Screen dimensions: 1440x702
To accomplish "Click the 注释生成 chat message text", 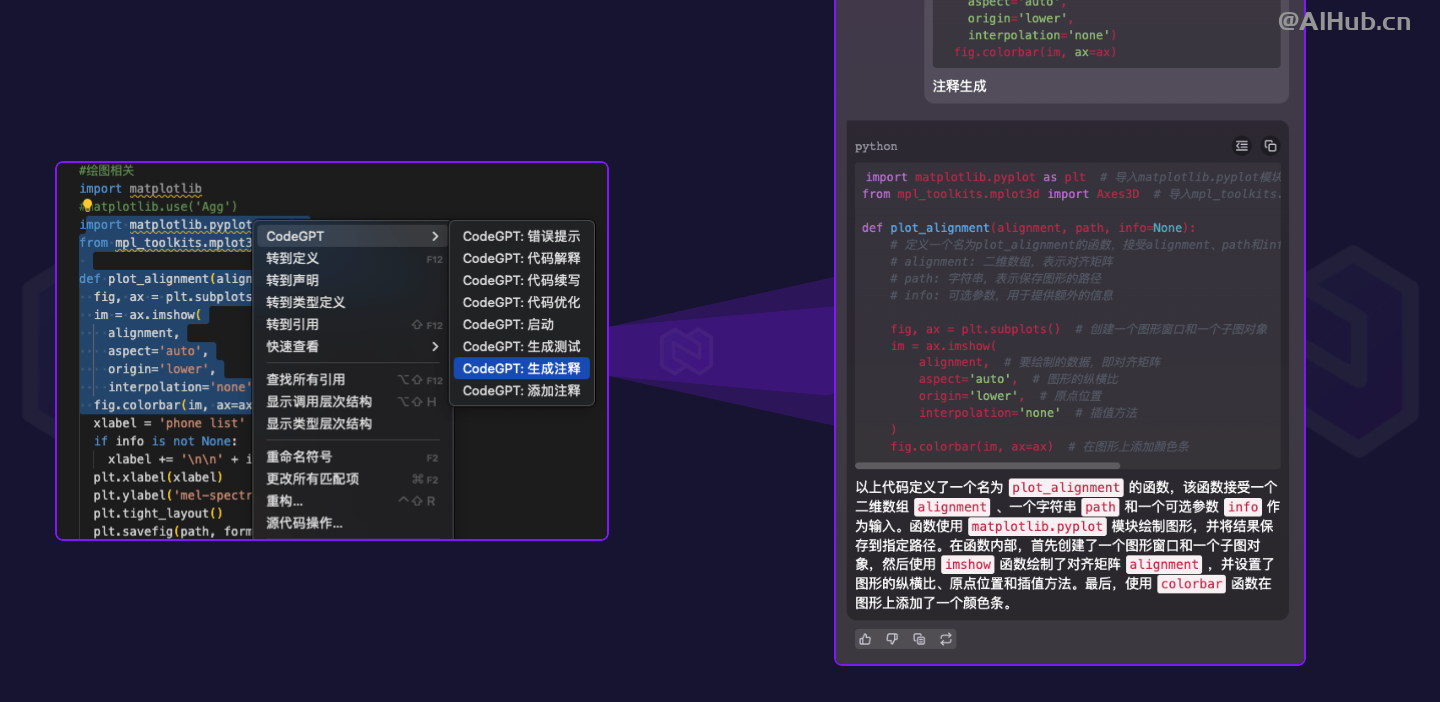I will [x=960, y=86].
